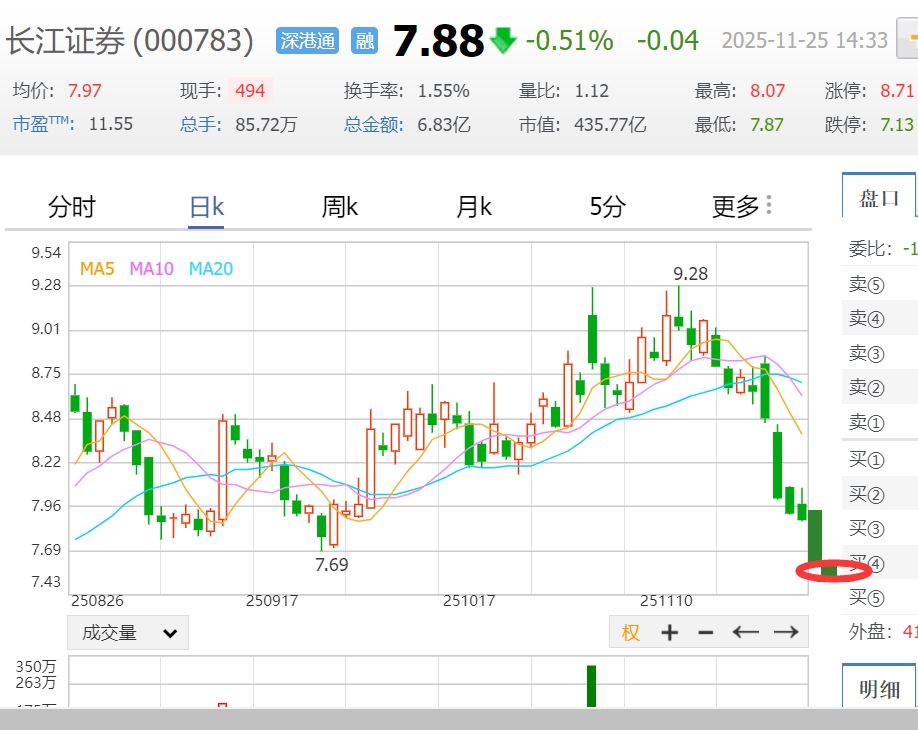918x730 pixels.
Task: Click the 最高 value 8.07
Action: pos(767,91)
